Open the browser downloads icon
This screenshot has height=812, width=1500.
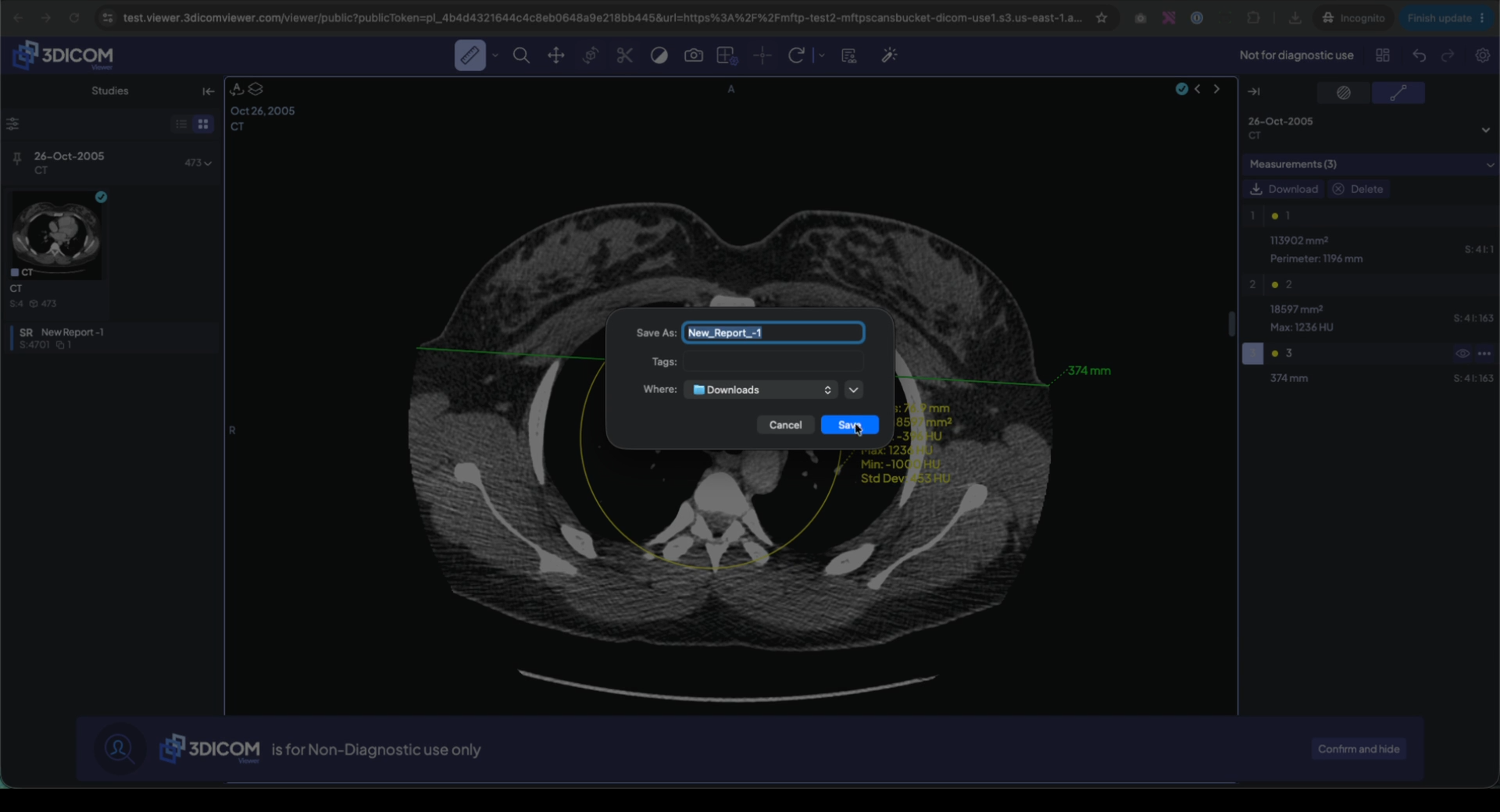tap(1295, 18)
